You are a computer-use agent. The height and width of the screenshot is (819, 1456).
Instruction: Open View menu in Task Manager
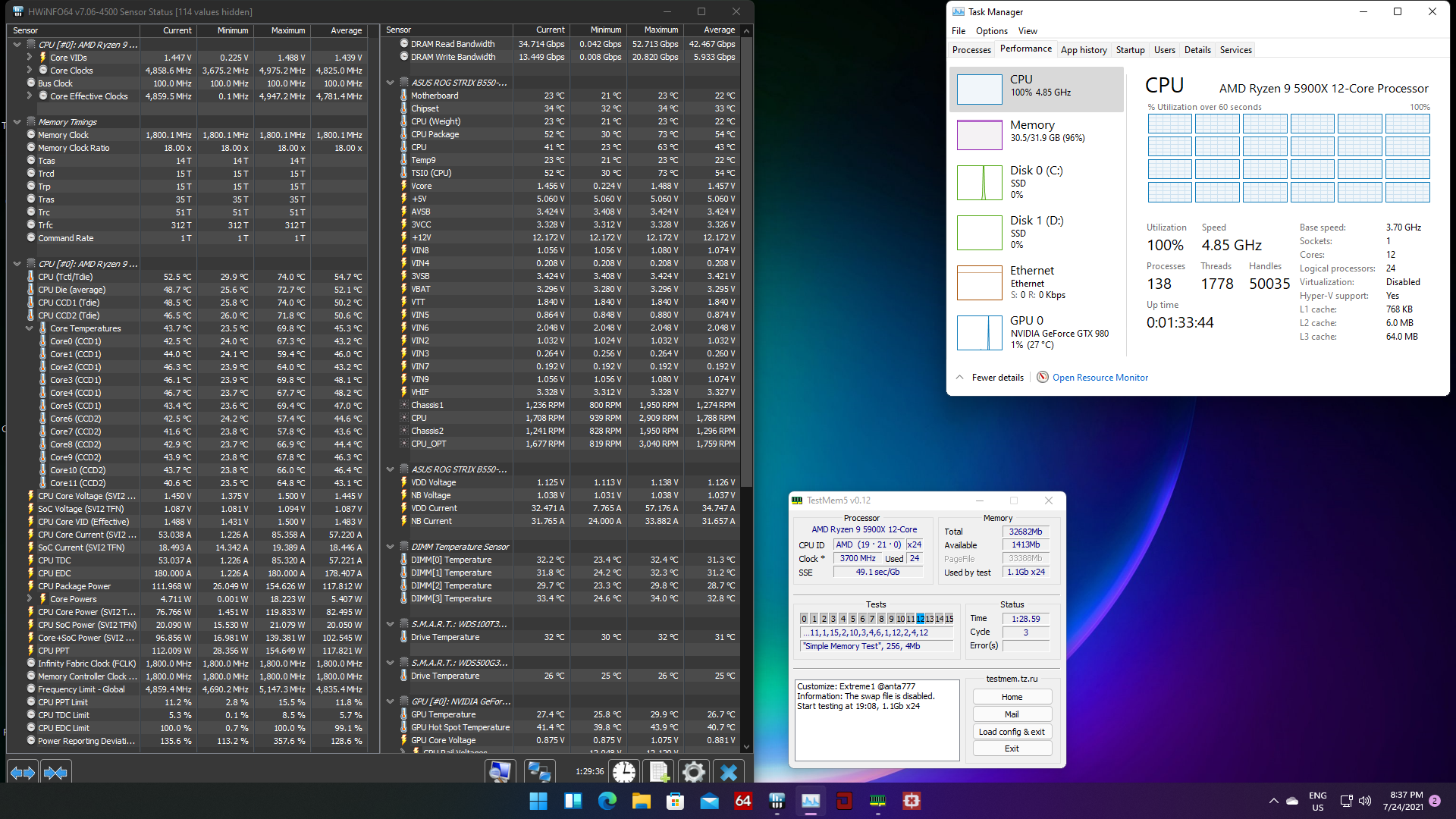click(1028, 31)
